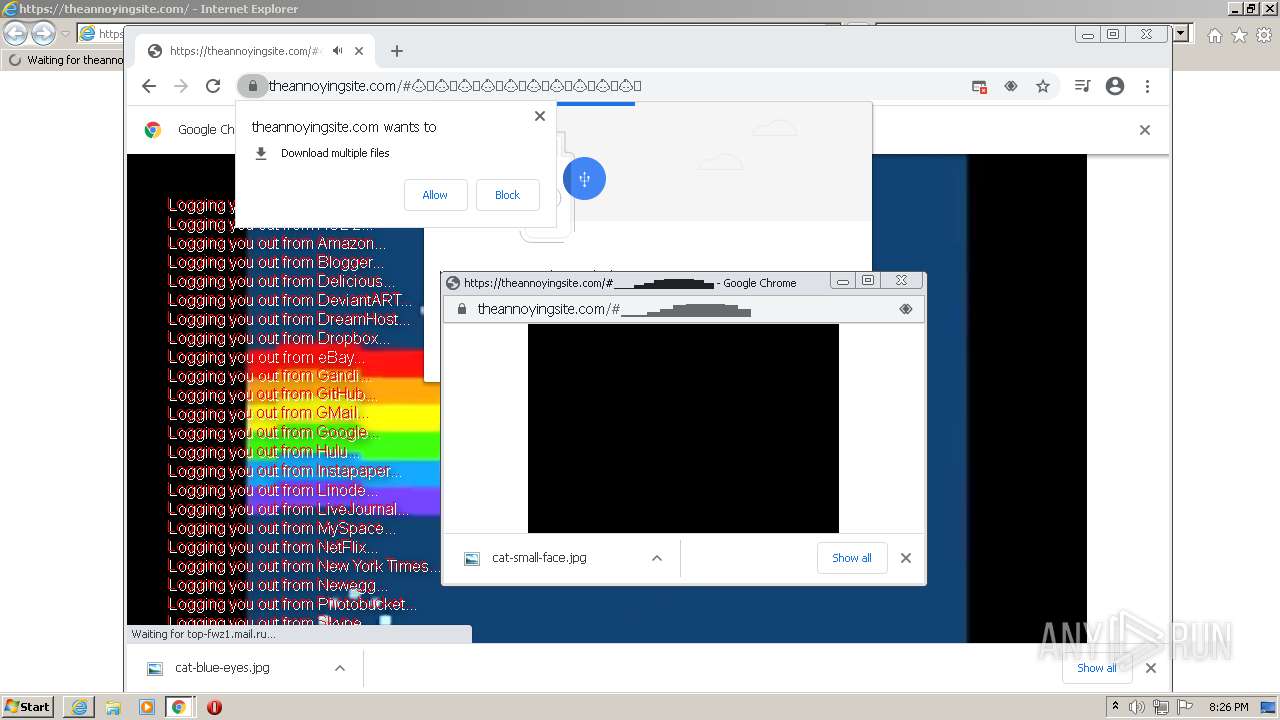Click the lock icon in popup window address bar
The height and width of the screenshot is (720, 1280).
[461, 309]
